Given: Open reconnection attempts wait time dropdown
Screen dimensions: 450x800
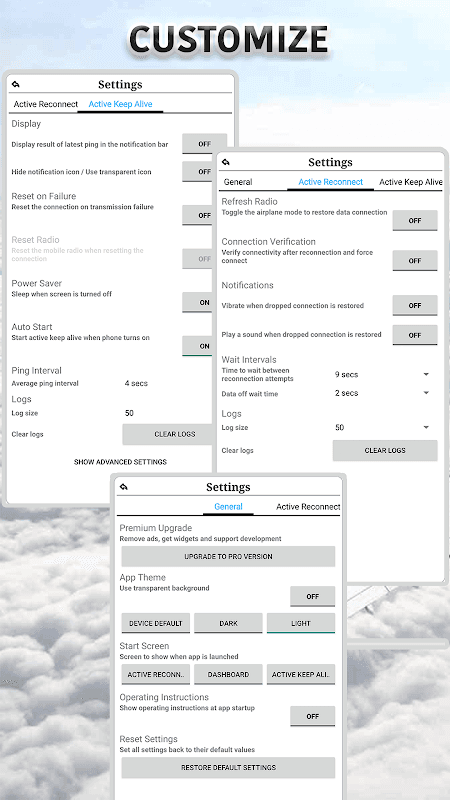Looking at the screenshot, I should (x=383, y=374).
